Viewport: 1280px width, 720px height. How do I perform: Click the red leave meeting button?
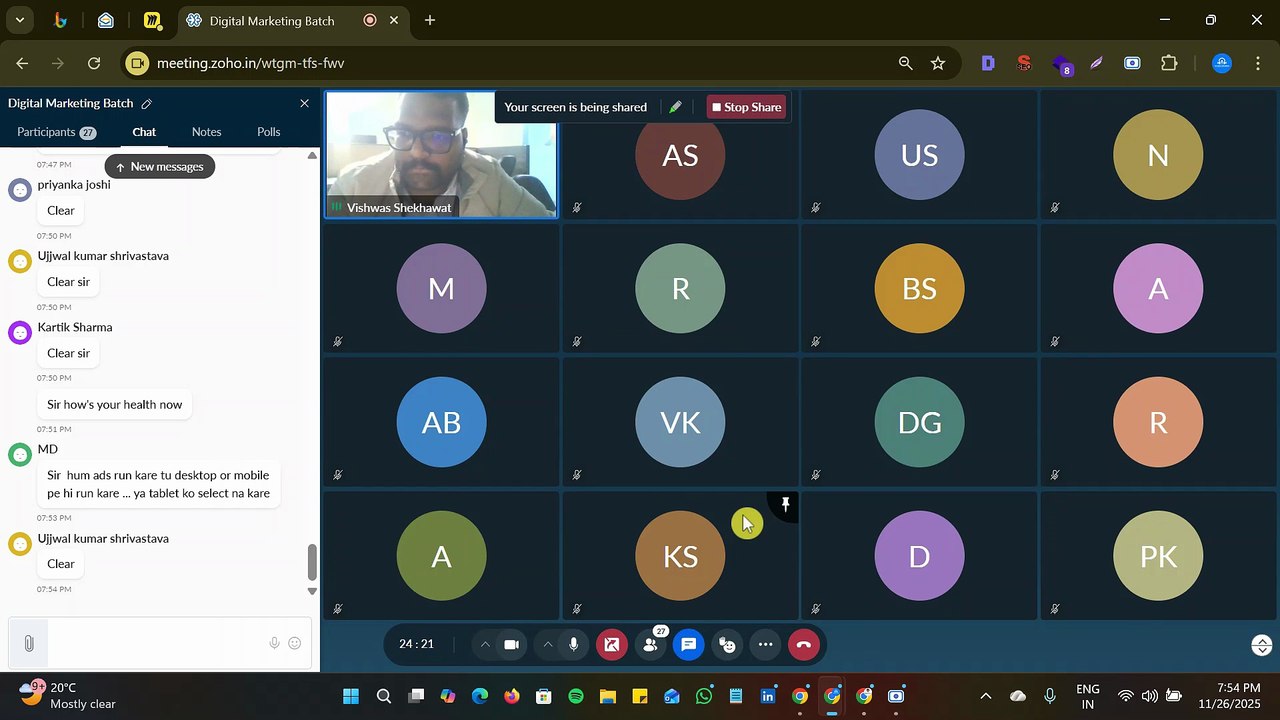[x=804, y=645]
